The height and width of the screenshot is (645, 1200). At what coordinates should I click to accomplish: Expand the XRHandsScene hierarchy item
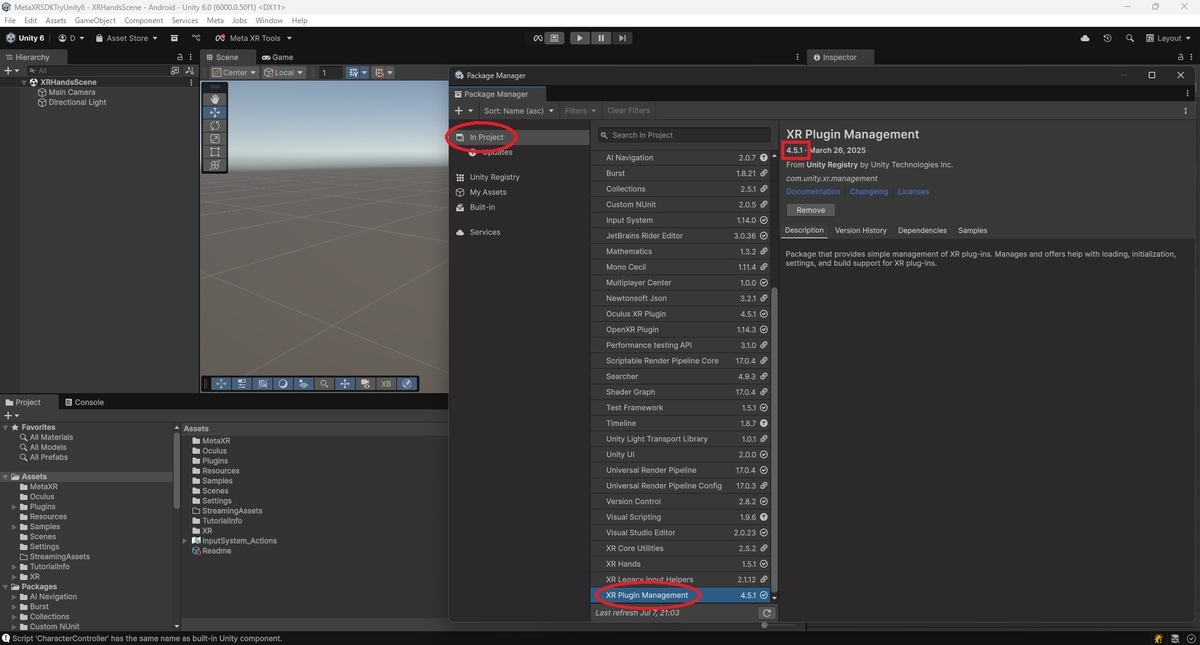pyautogui.click(x=23, y=82)
